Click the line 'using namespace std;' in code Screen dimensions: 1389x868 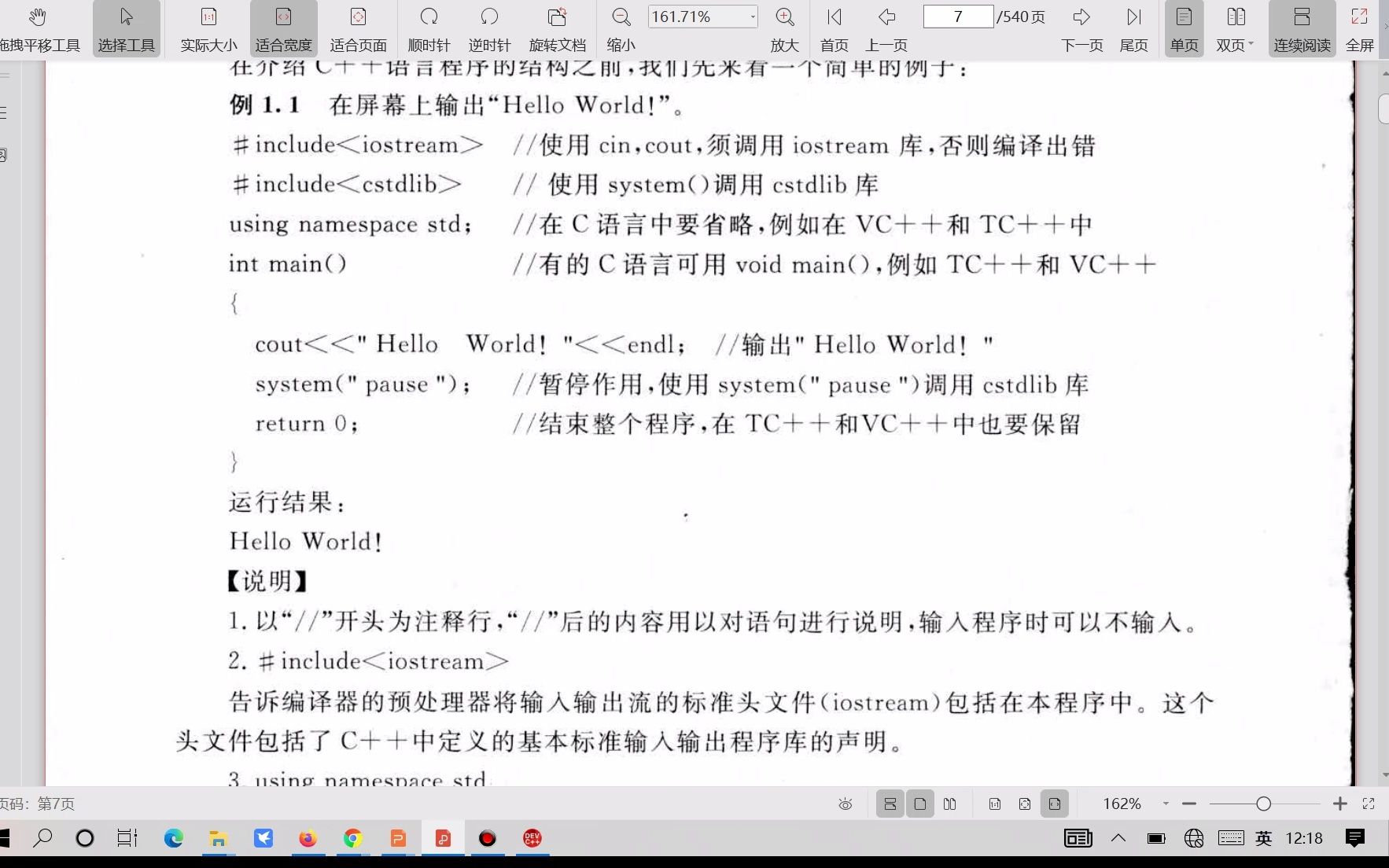(x=351, y=224)
